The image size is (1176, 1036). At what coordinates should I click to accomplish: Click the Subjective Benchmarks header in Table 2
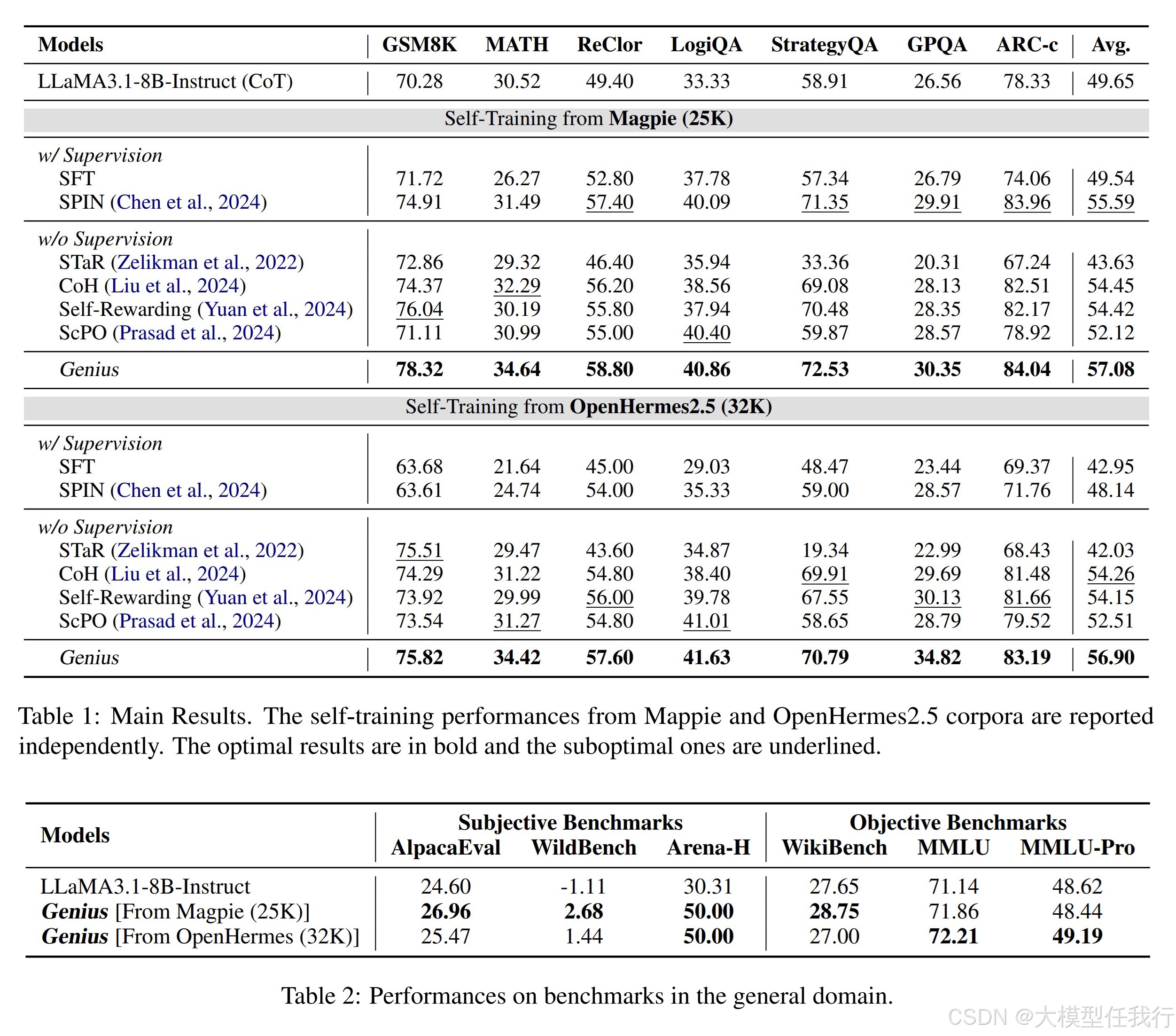(569, 823)
